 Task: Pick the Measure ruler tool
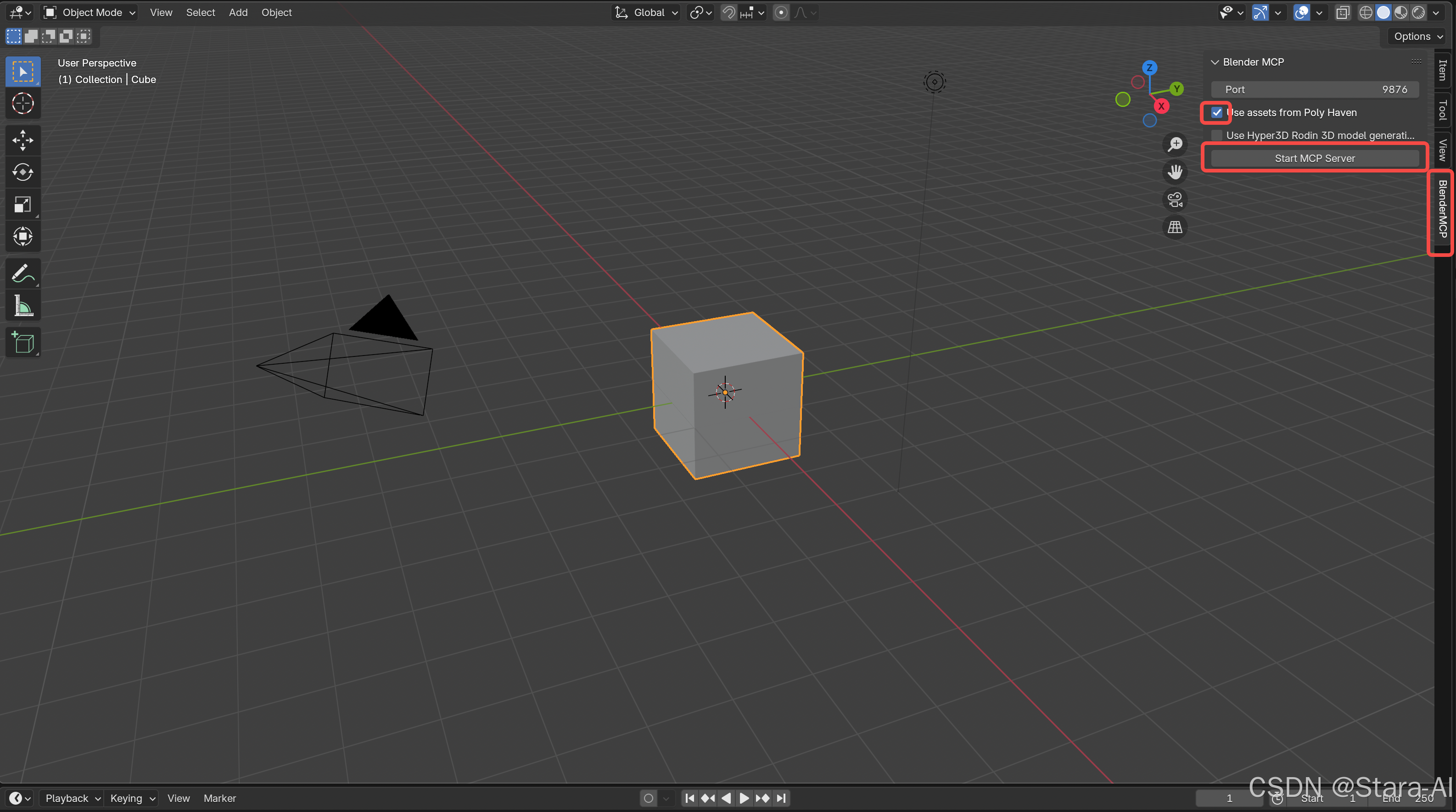click(22, 306)
